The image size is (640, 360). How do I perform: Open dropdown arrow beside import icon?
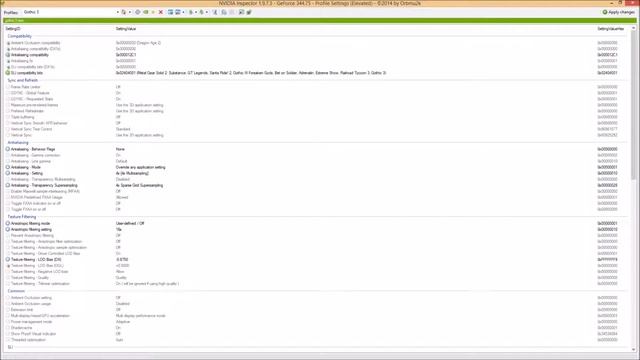click(x=207, y=12)
